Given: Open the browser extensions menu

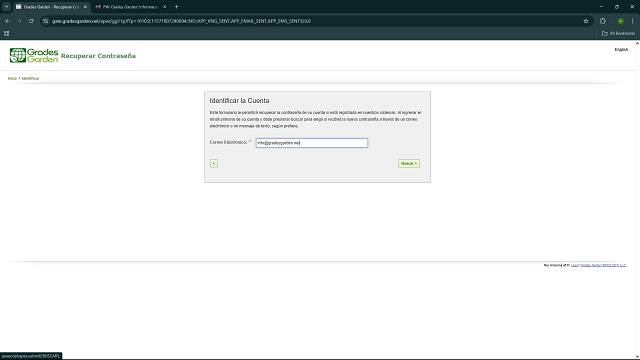Looking at the screenshot, I should [x=603, y=21].
